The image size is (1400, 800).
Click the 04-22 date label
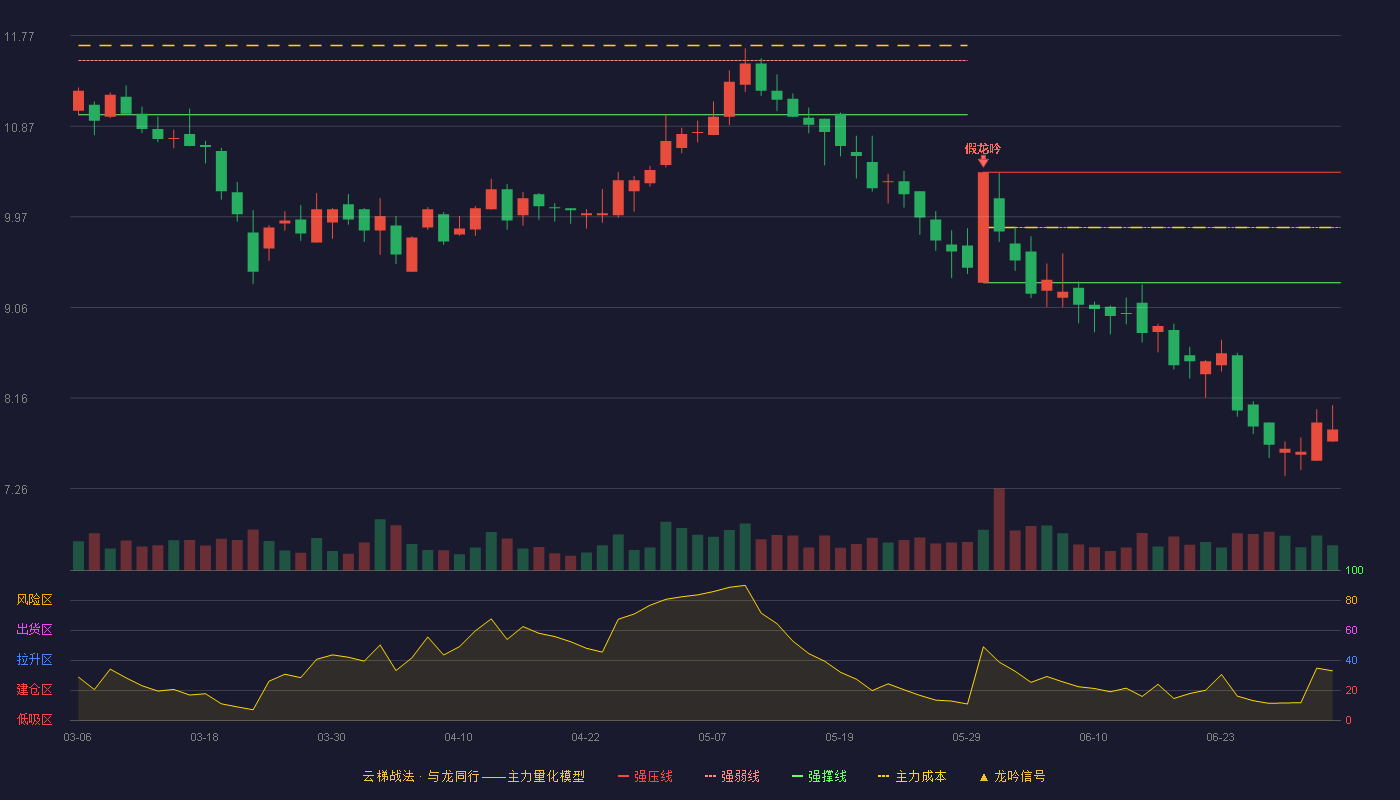point(585,737)
